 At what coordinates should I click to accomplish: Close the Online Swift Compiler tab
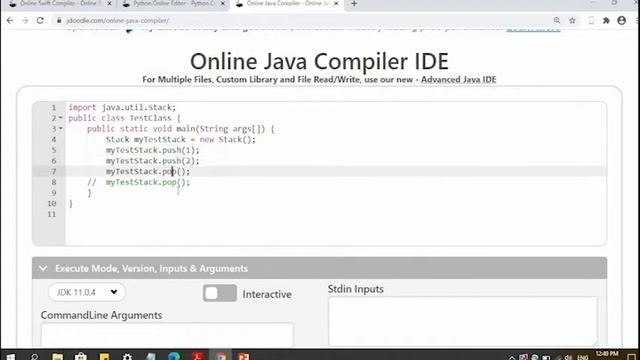pyautogui.click(x=109, y=4)
